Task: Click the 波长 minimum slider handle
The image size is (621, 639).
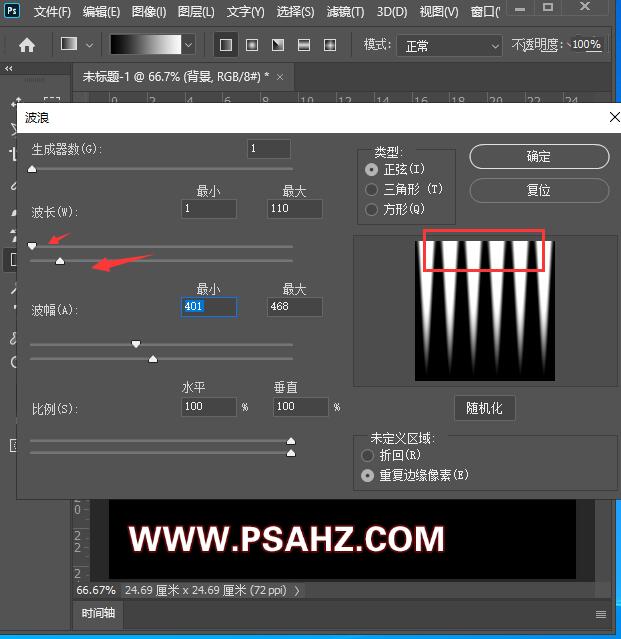Action: coord(32,246)
